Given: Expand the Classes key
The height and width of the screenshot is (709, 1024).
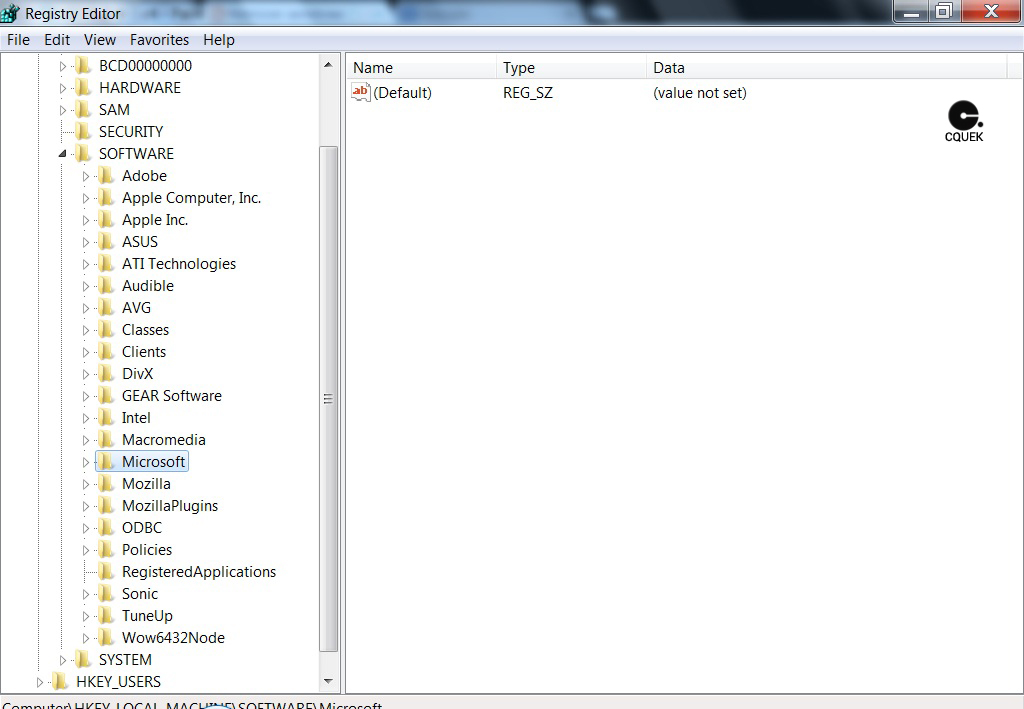Looking at the screenshot, I should coord(86,330).
